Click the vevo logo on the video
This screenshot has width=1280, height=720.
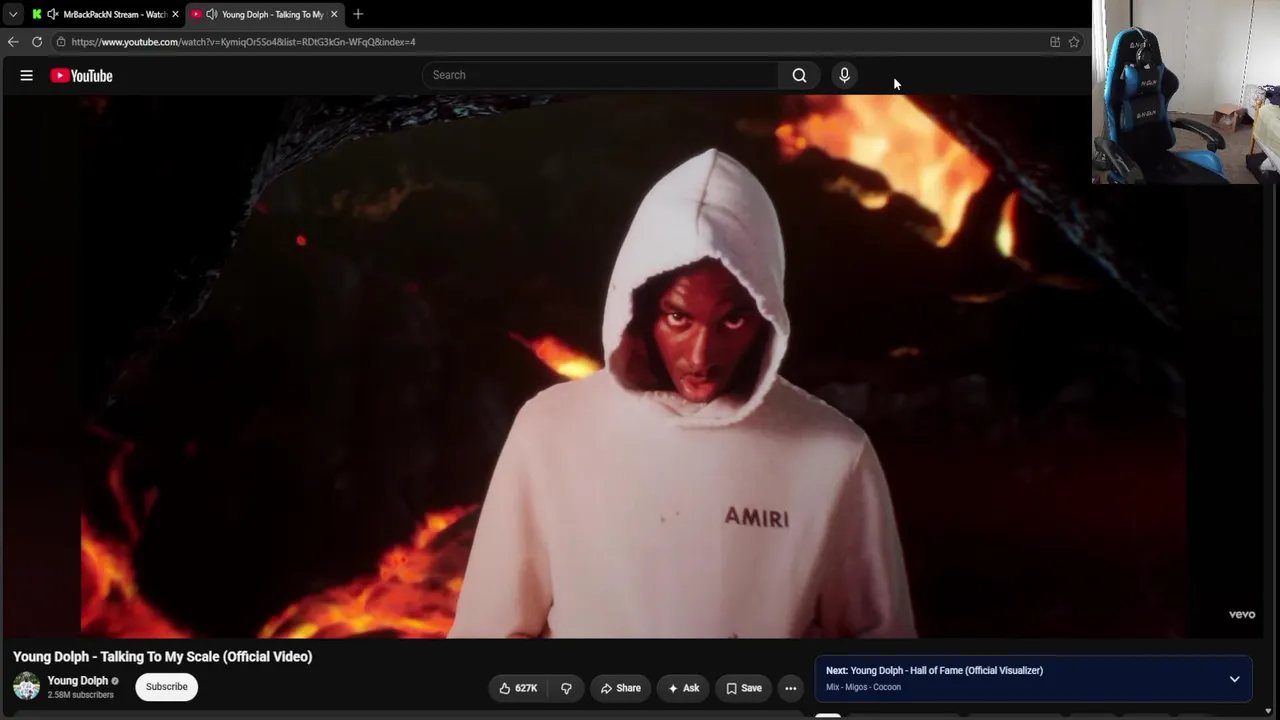pyautogui.click(x=1242, y=615)
